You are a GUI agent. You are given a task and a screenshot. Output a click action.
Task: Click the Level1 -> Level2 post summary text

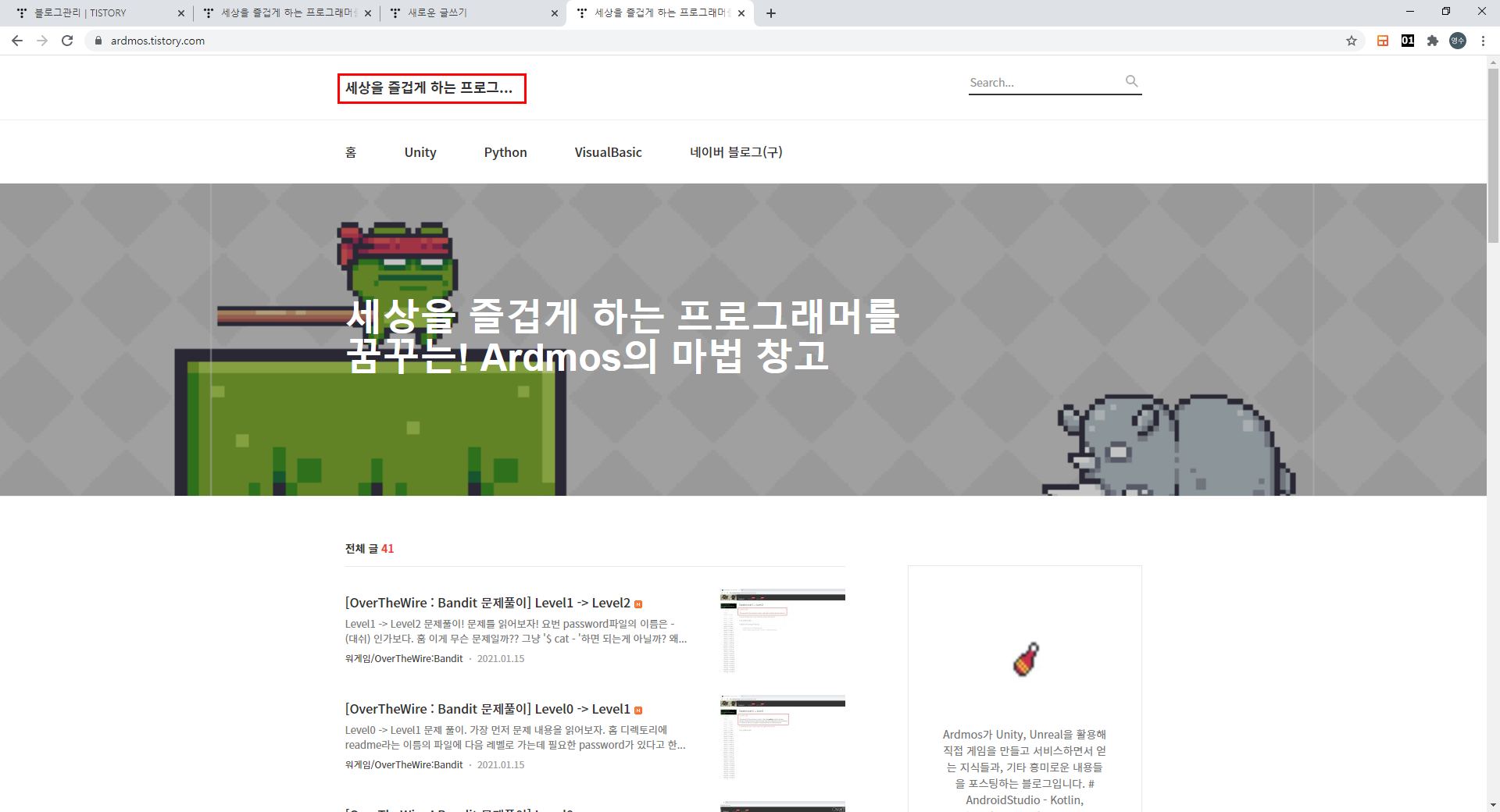pos(516,631)
